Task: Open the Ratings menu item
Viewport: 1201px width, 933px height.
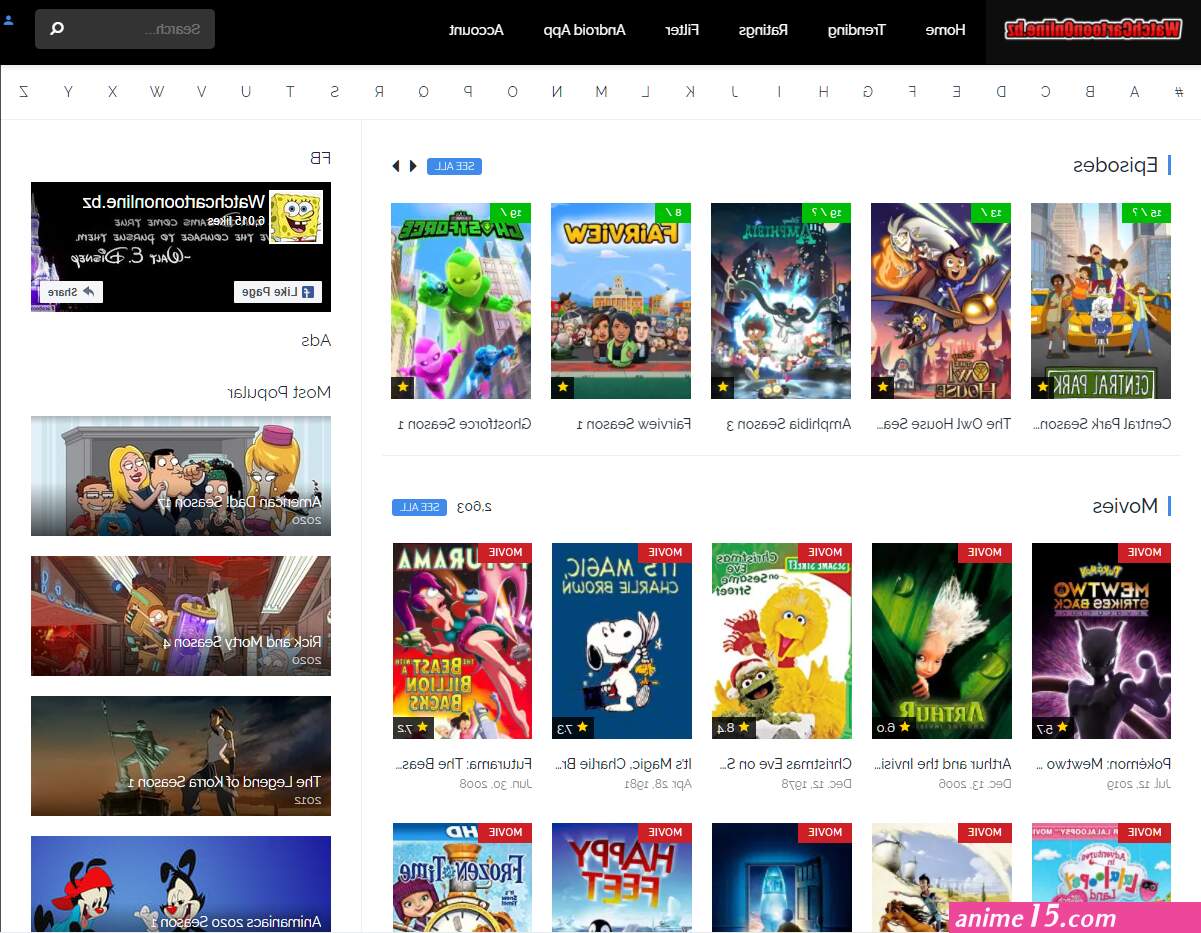Action: point(764,29)
